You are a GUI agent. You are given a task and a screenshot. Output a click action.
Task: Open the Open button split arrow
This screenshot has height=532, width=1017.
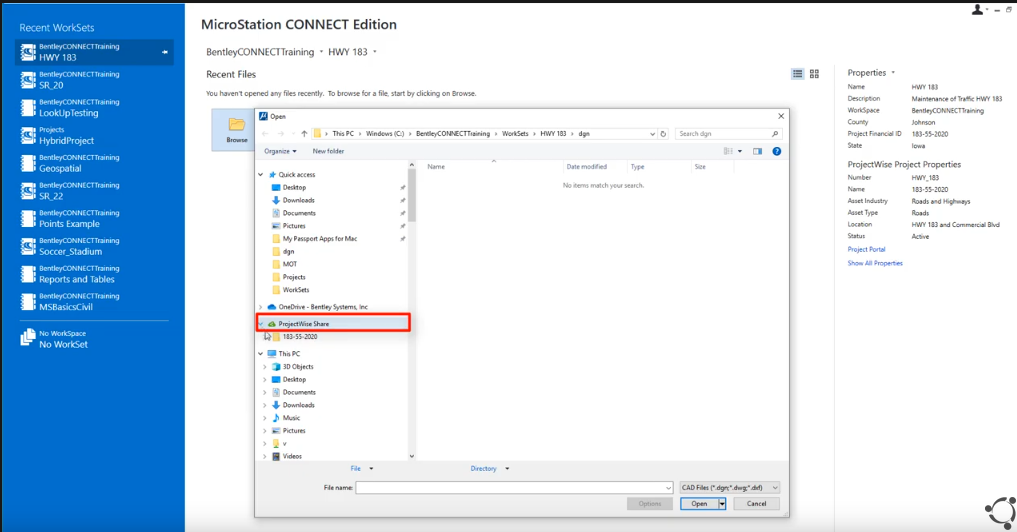pos(722,503)
